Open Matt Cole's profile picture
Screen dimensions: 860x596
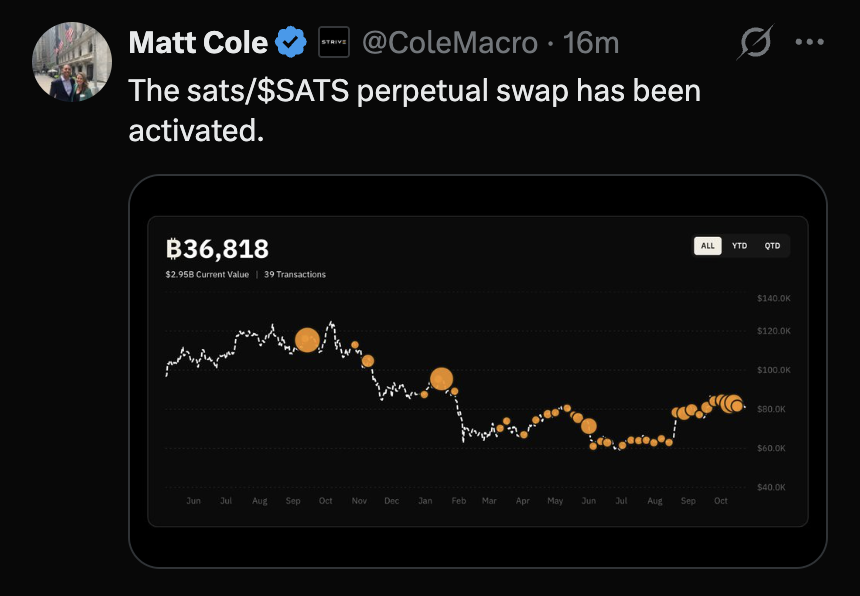[x=72, y=62]
